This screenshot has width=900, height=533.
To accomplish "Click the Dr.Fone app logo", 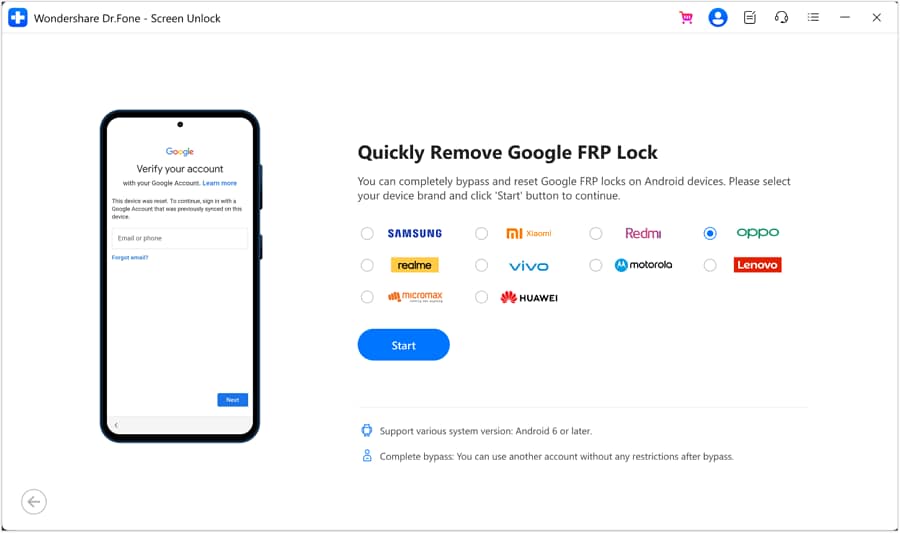I will pyautogui.click(x=18, y=18).
